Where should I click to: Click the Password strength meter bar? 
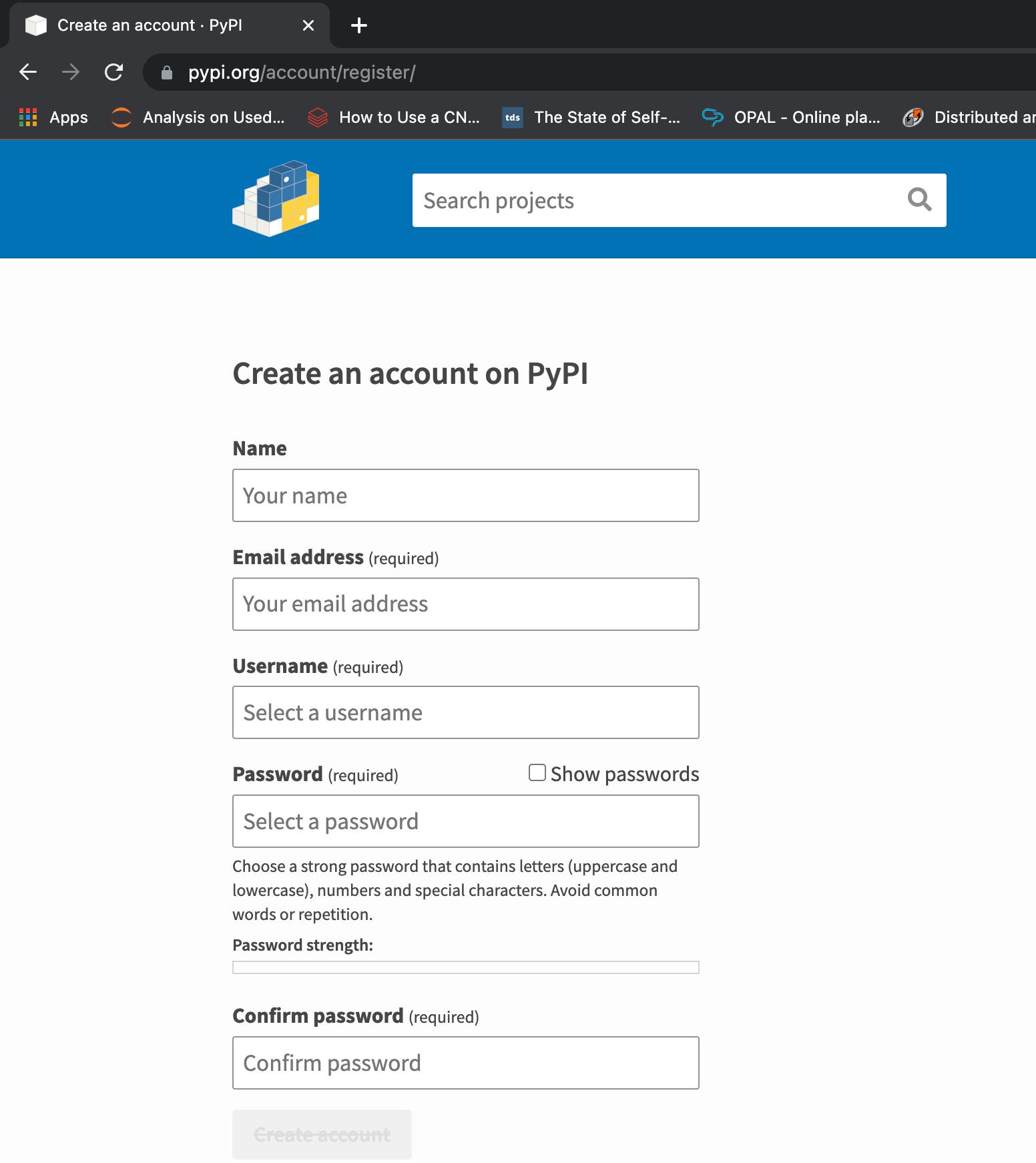465,967
